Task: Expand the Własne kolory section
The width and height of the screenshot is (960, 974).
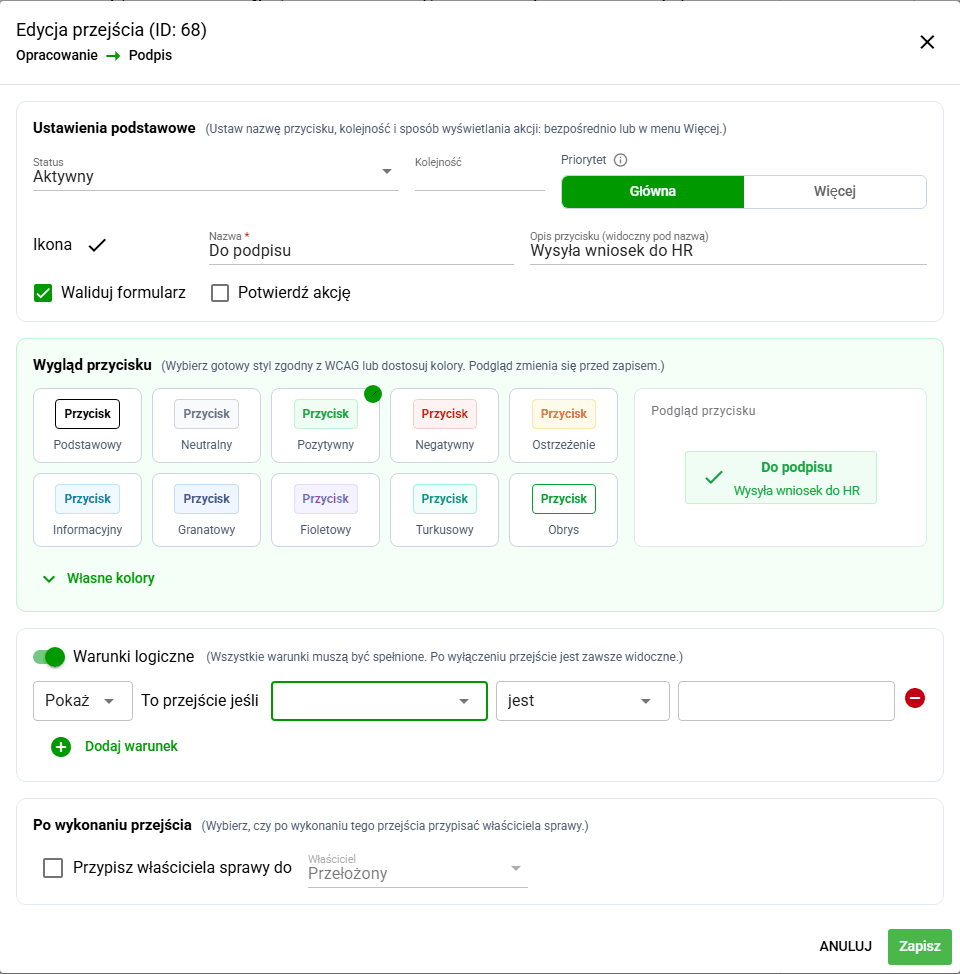Action: 98,578
